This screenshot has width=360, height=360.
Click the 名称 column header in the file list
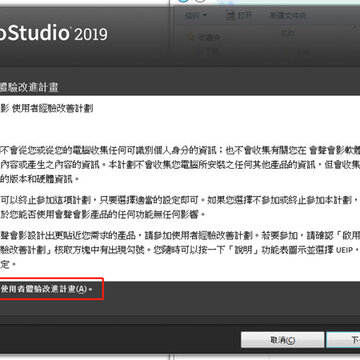(287, 33)
